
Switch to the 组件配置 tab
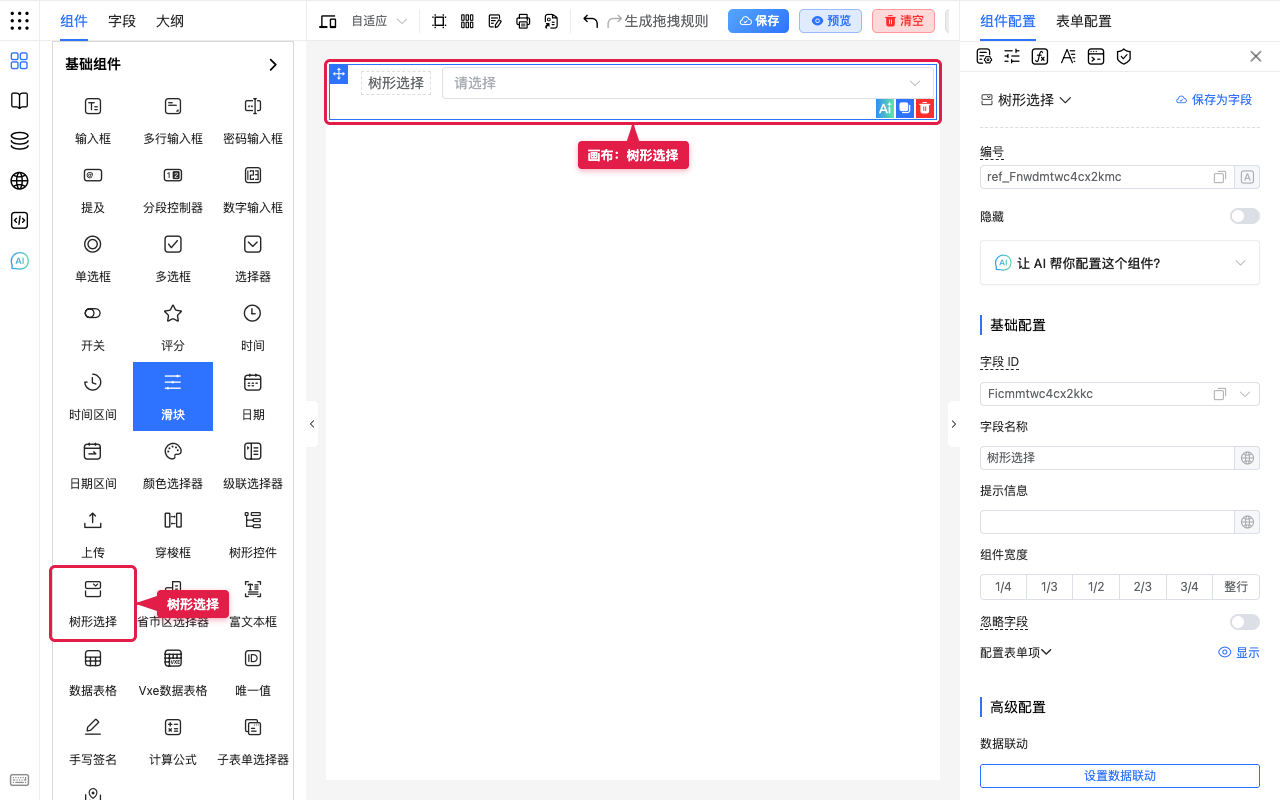click(1008, 21)
